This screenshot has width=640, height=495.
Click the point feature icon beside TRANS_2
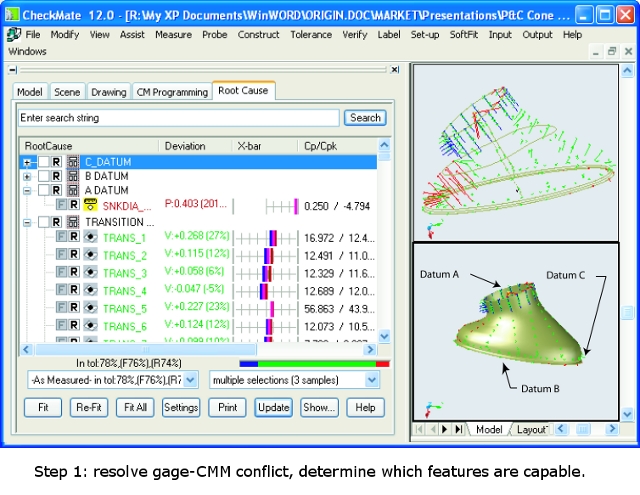pos(90,255)
